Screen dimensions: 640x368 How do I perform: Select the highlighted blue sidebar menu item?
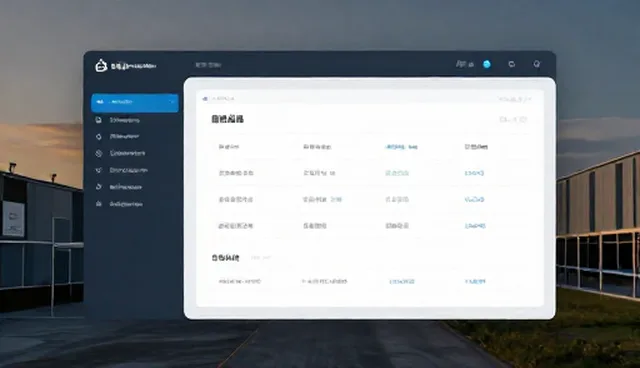click(135, 103)
